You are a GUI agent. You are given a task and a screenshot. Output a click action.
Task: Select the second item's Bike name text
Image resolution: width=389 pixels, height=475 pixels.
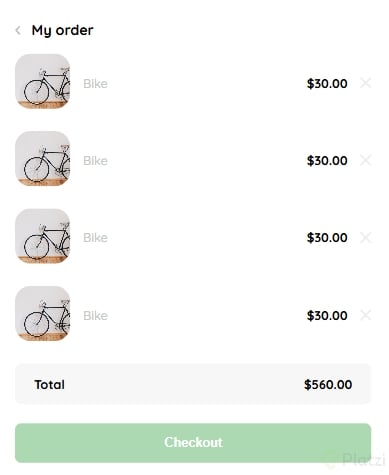(95, 161)
